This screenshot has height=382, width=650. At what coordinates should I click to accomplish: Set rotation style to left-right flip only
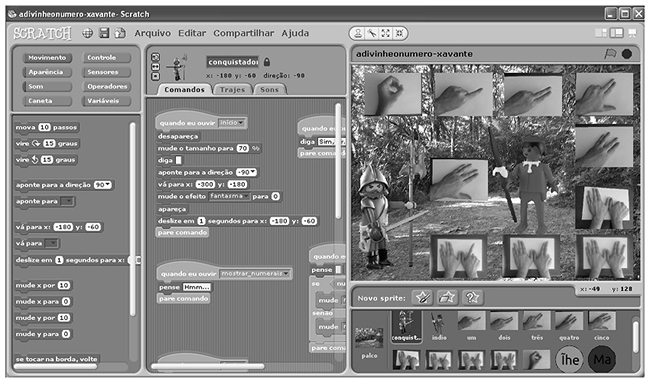click(155, 67)
